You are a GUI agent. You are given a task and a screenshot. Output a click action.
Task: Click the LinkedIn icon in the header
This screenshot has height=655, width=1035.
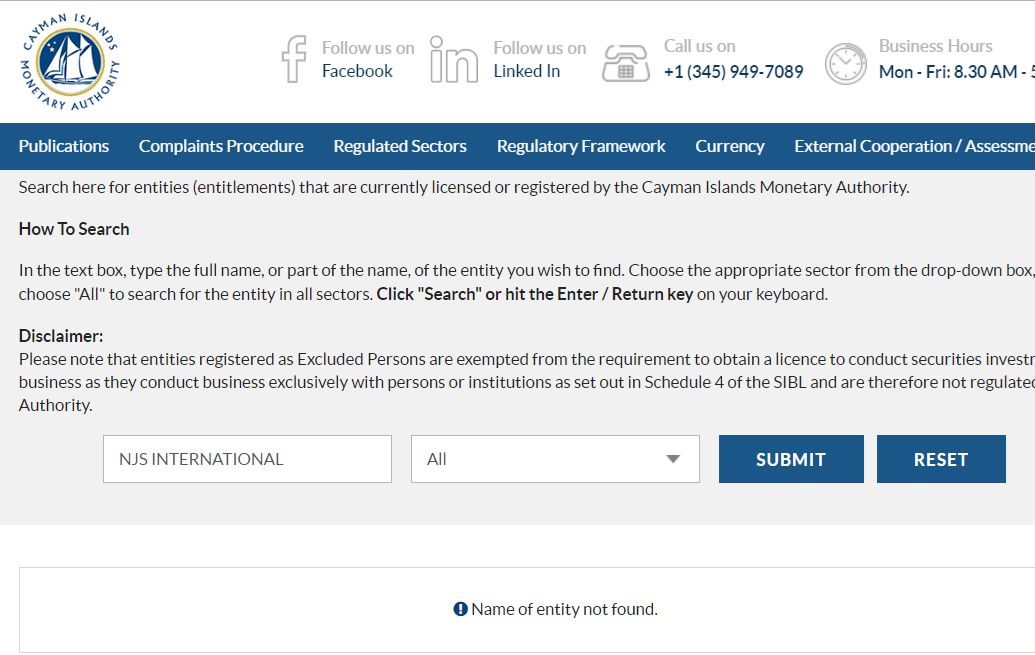point(453,59)
